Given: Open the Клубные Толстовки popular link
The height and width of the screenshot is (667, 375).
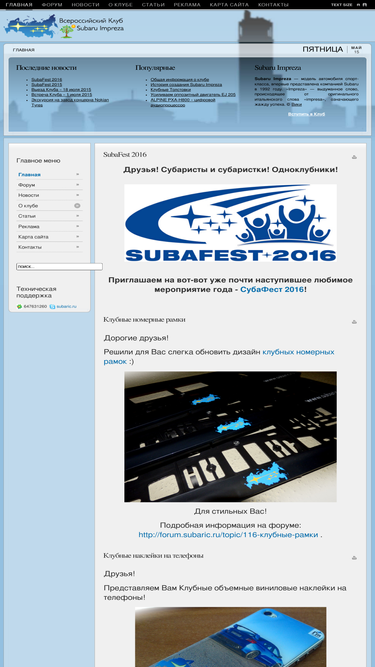Looking at the screenshot, I should pyautogui.click(x=171, y=90).
